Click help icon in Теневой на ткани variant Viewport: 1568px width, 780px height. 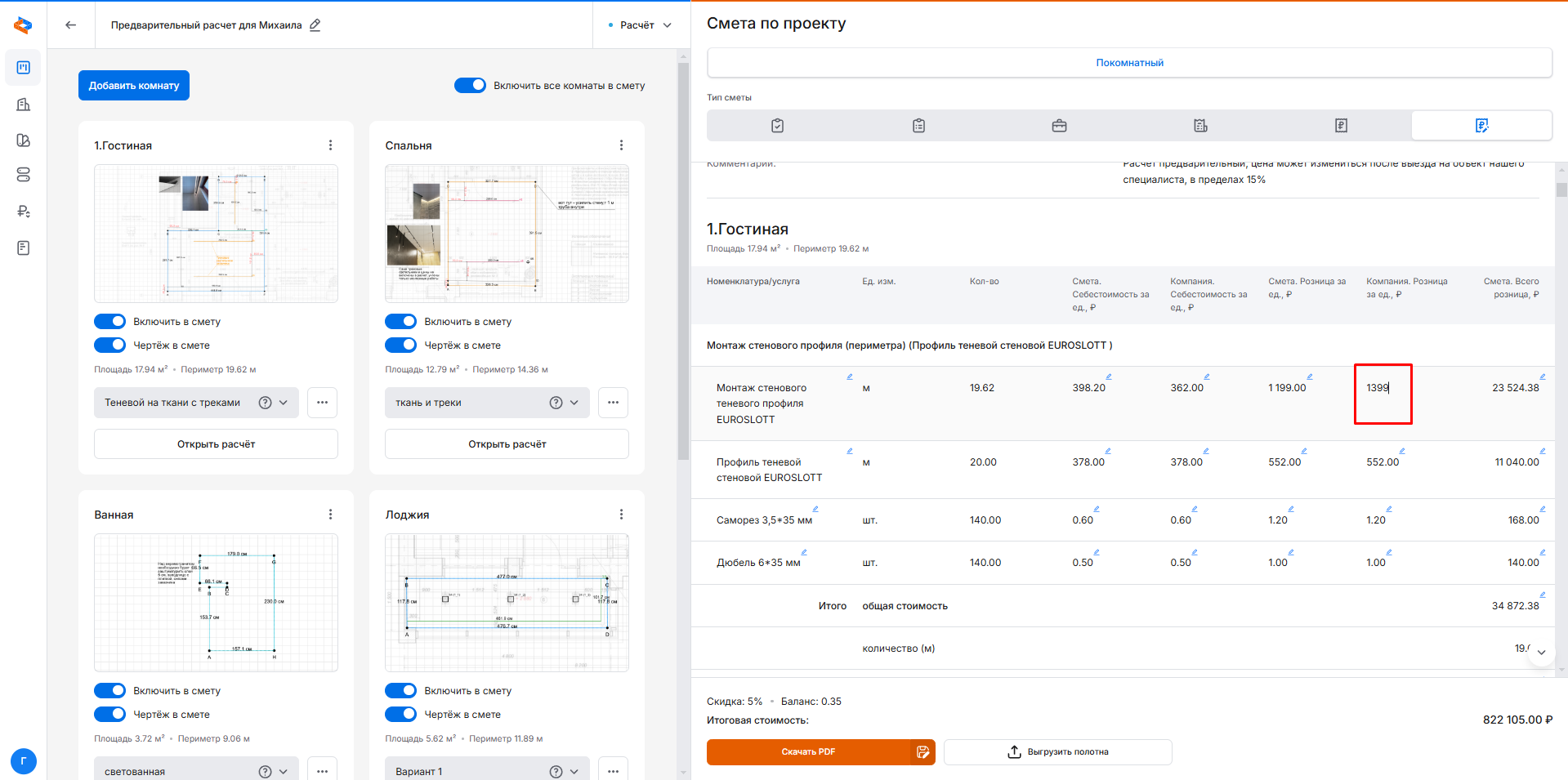click(x=265, y=403)
